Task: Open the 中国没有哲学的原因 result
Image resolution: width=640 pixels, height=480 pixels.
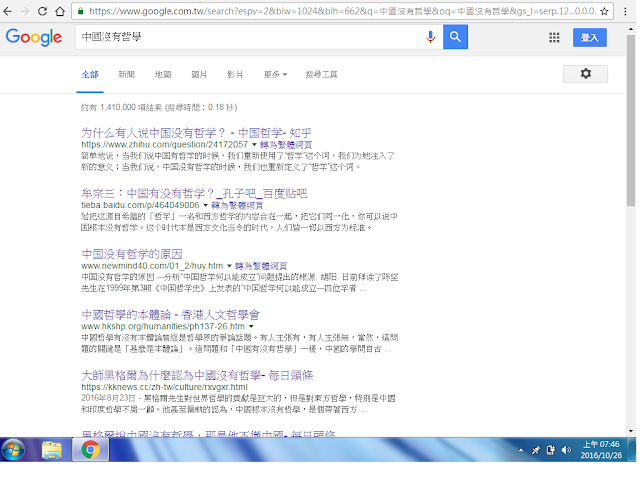Action: (132, 254)
